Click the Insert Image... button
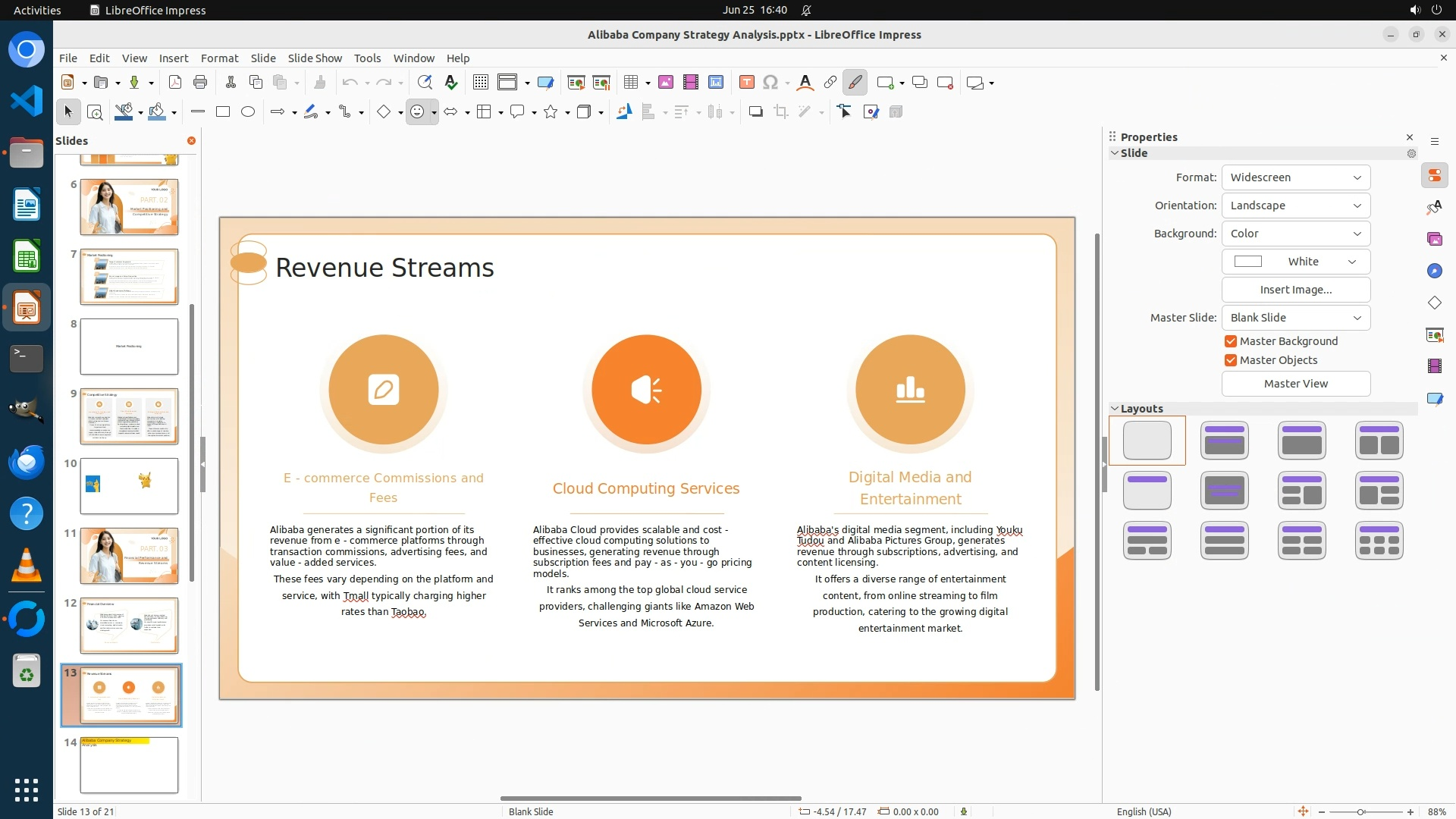The width and height of the screenshot is (1456, 819). point(1295,290)
